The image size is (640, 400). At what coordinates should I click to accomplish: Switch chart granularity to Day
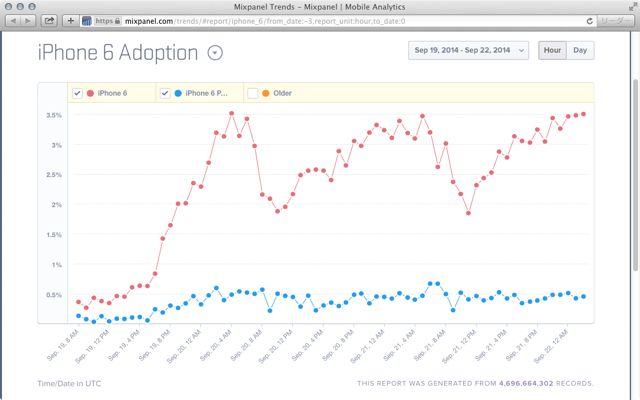pyautogui.click(x=580, y=50)
